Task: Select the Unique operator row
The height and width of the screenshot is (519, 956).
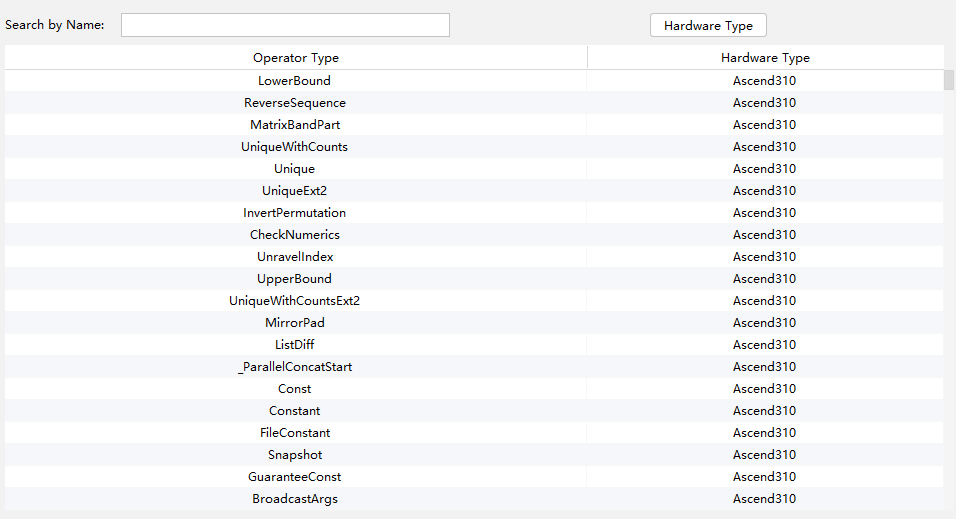Action: click(474, 168)
